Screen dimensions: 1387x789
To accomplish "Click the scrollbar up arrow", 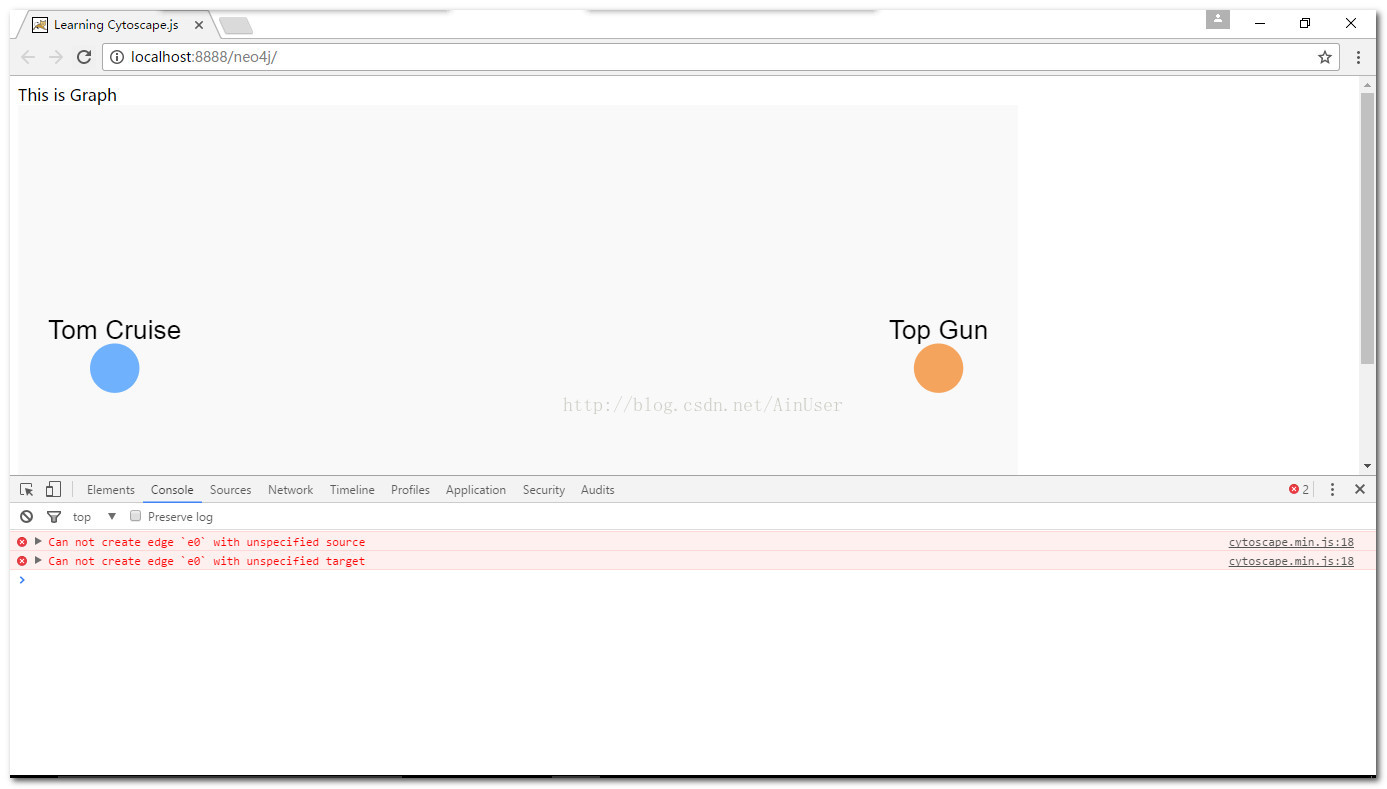I will click(x=1367, y=84).
